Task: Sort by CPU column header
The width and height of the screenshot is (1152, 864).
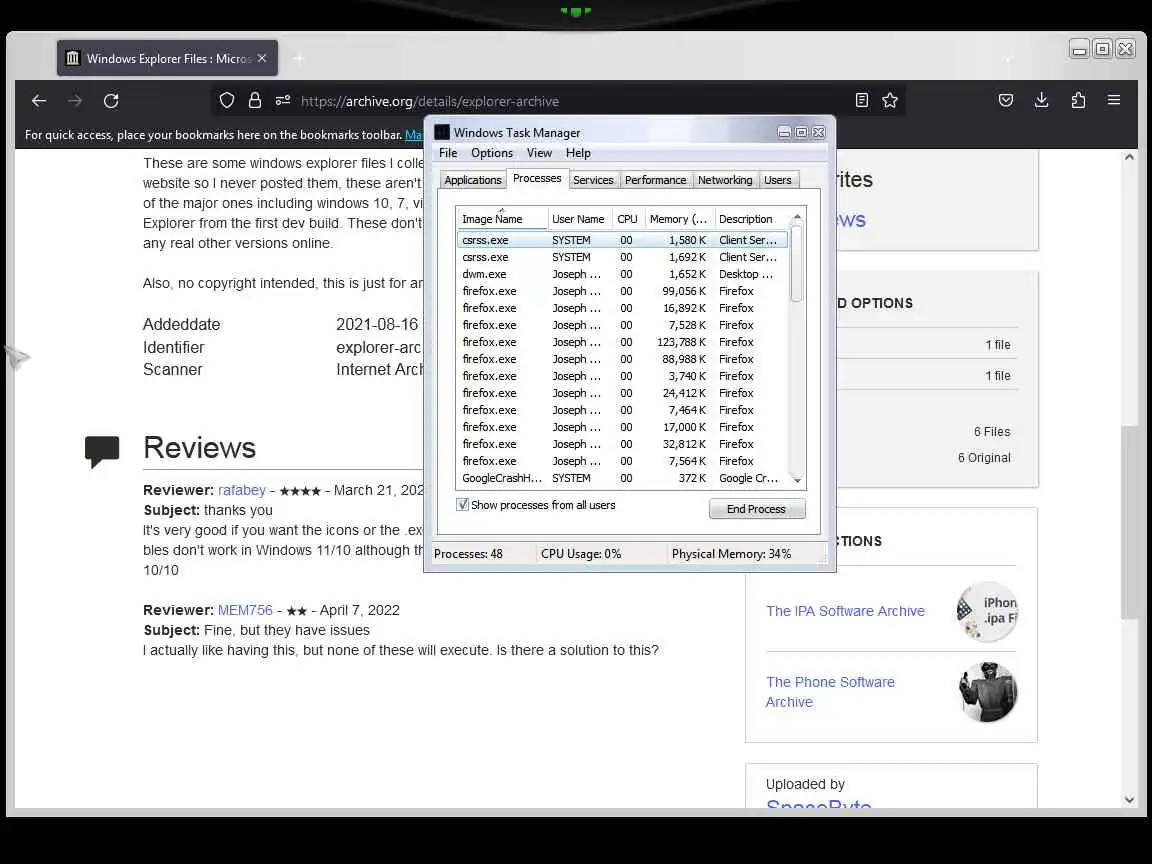Action: (627, 219)
